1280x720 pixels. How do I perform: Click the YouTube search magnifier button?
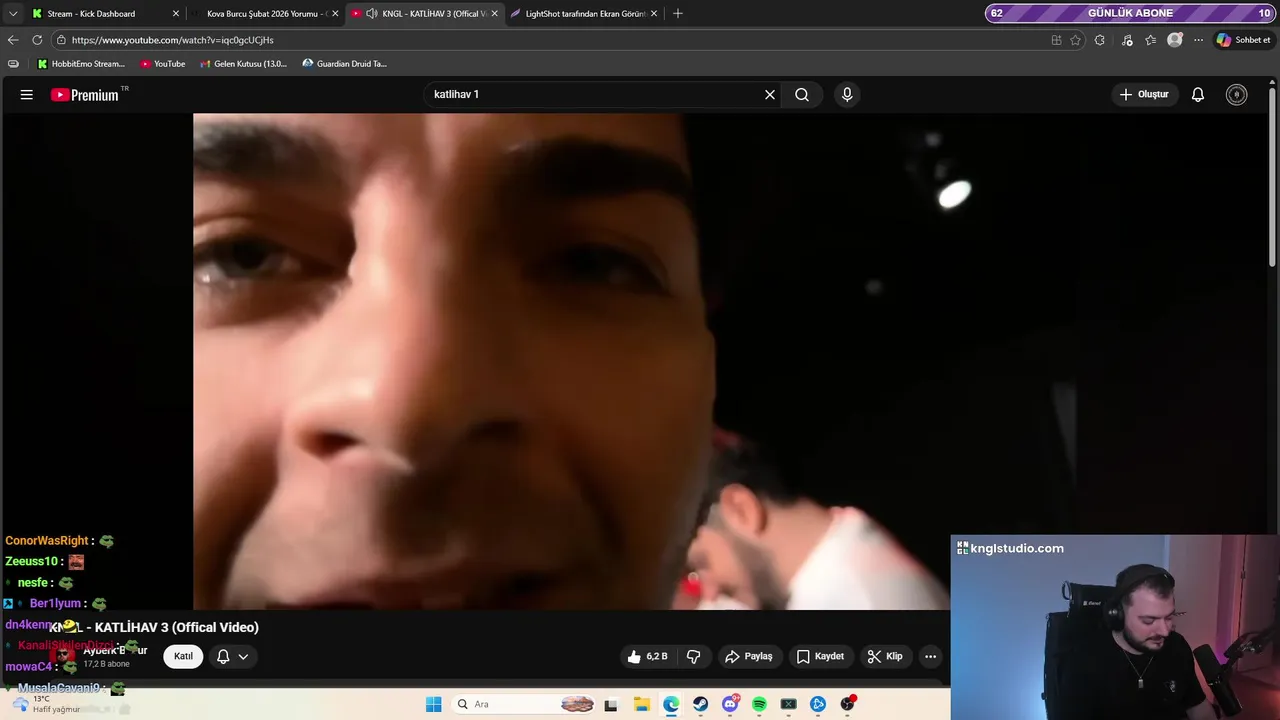802,95
